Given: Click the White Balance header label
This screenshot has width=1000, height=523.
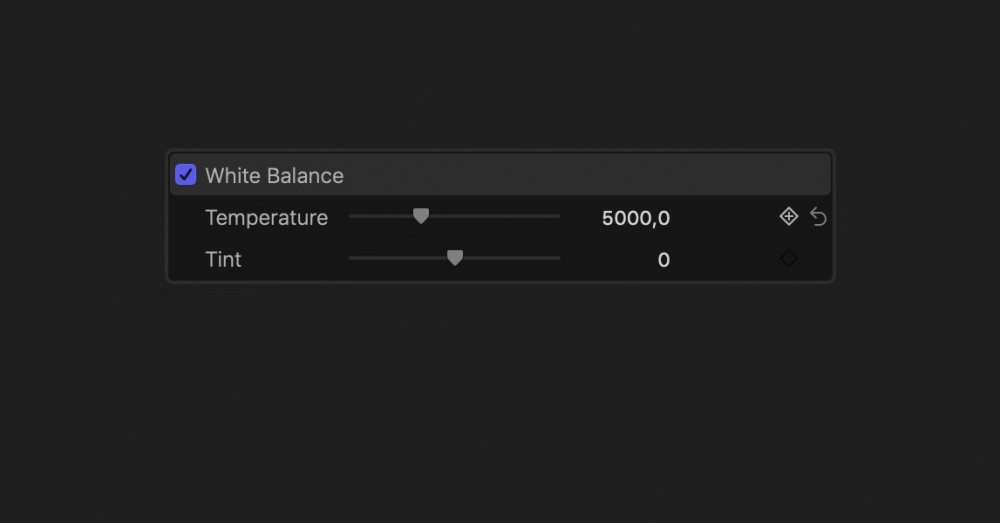Looking at the screenshot, I should pyautogui.click(x=274, y=176).
